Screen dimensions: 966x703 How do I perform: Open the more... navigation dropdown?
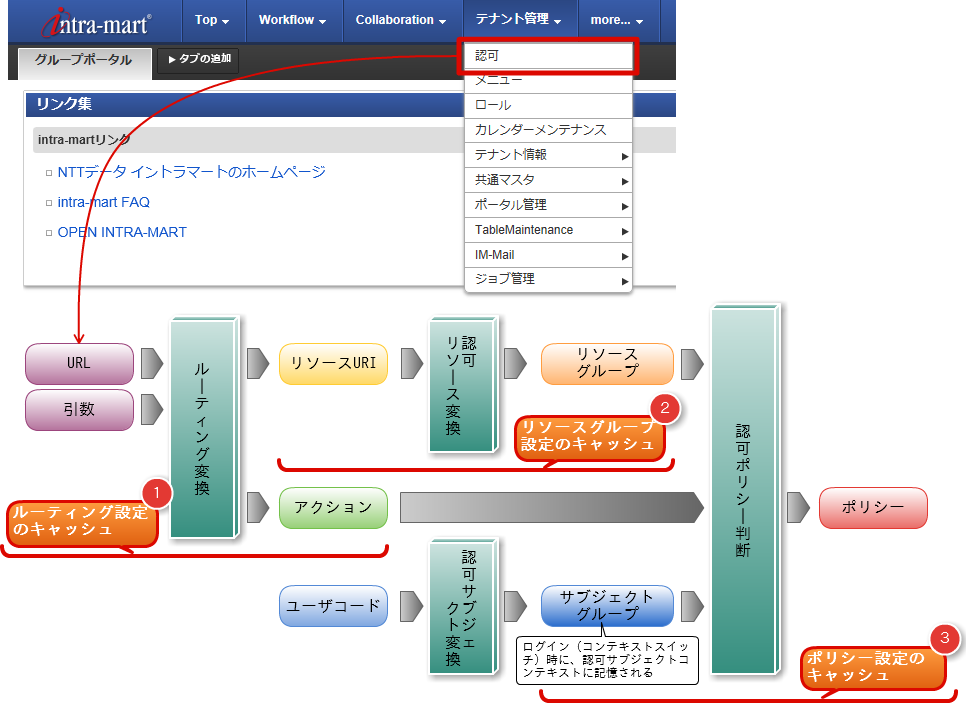(617, 20)
